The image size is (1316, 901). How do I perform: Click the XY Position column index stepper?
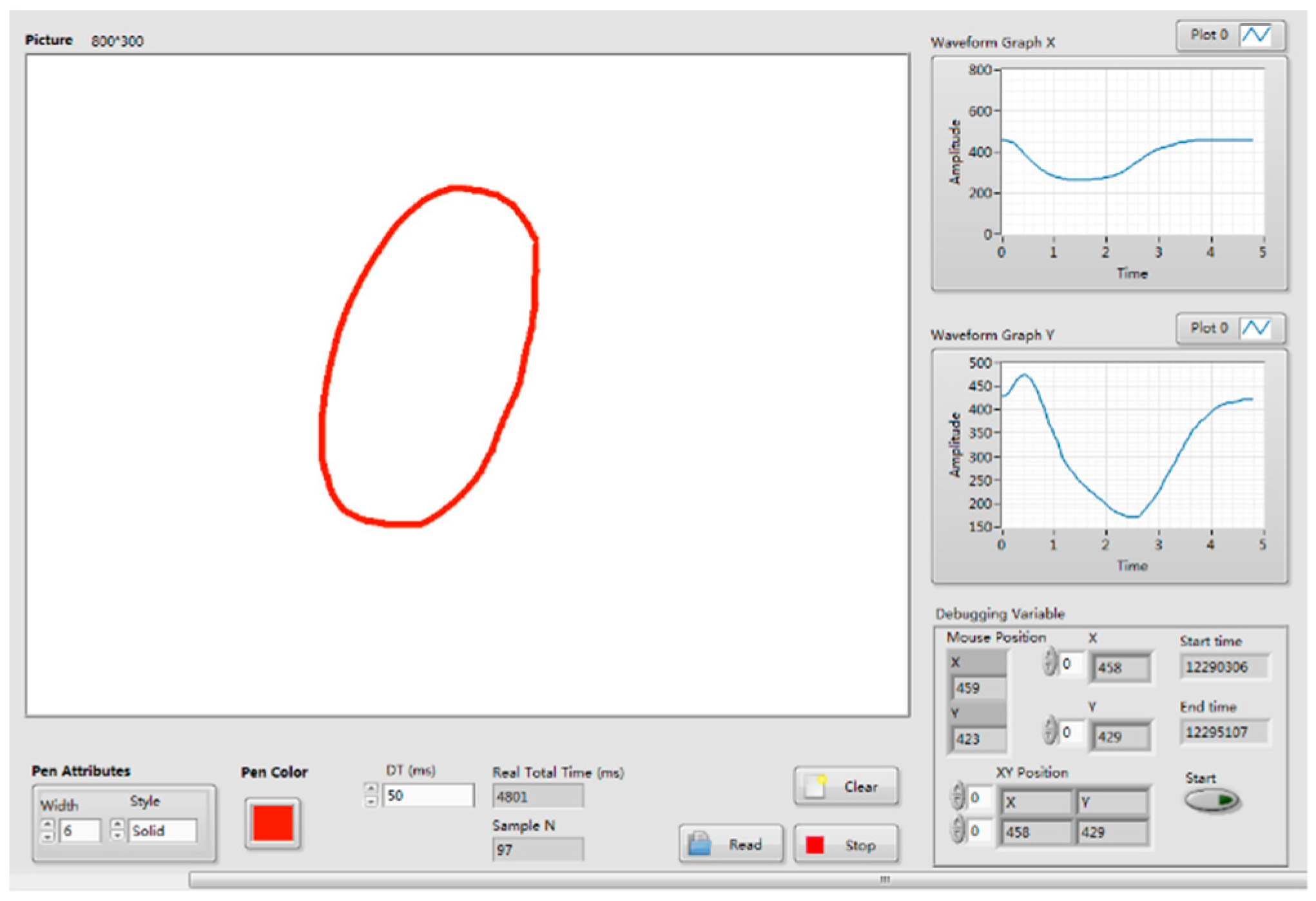(958, 830)
